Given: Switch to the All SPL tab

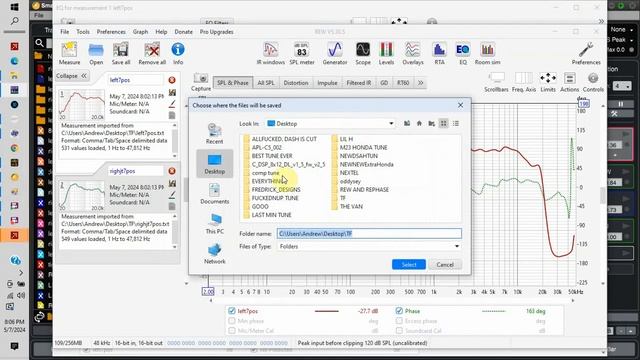Looking at the screenshot, I should coord(266,83).
